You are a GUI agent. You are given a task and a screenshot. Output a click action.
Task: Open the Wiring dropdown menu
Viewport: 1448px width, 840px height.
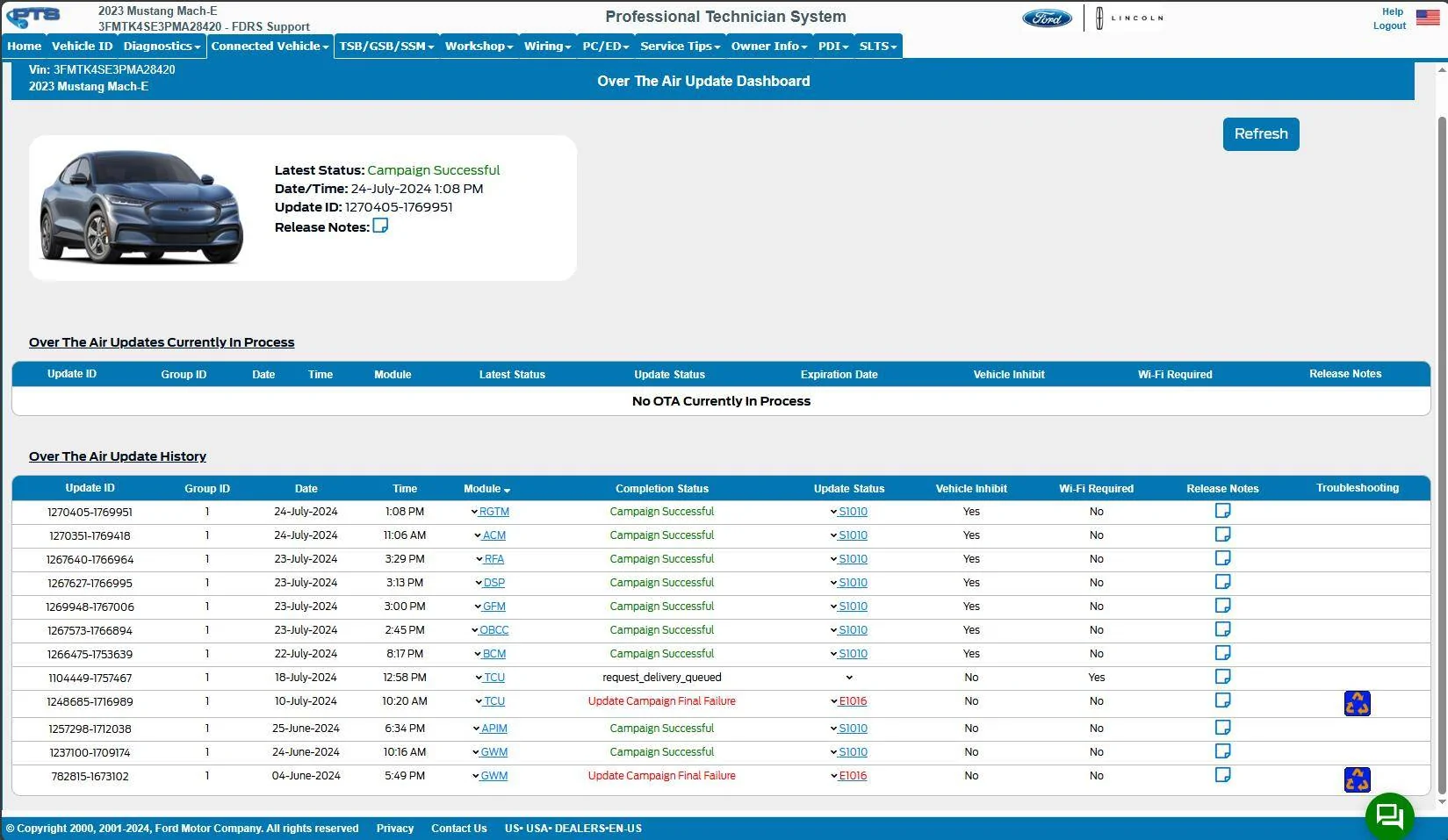[547, 47]
